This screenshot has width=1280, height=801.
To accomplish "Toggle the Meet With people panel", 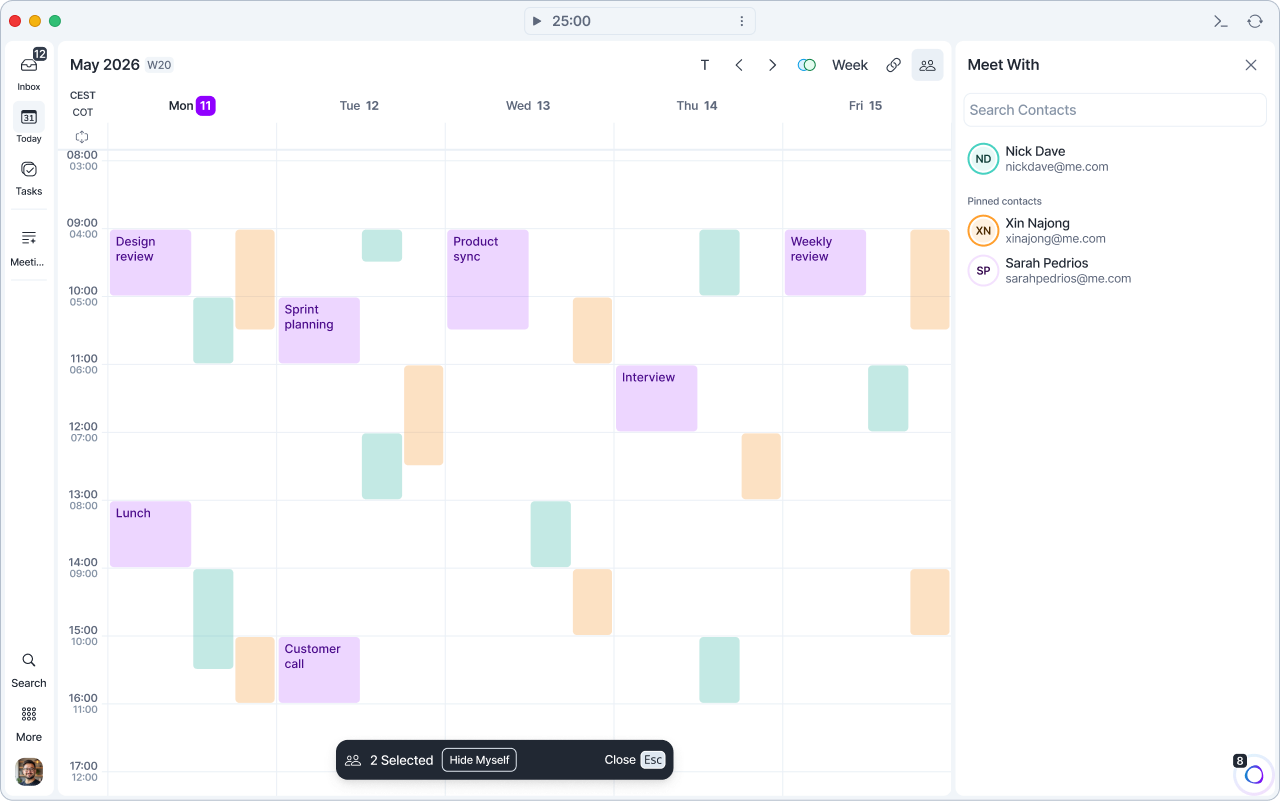I will coord(927,65).
